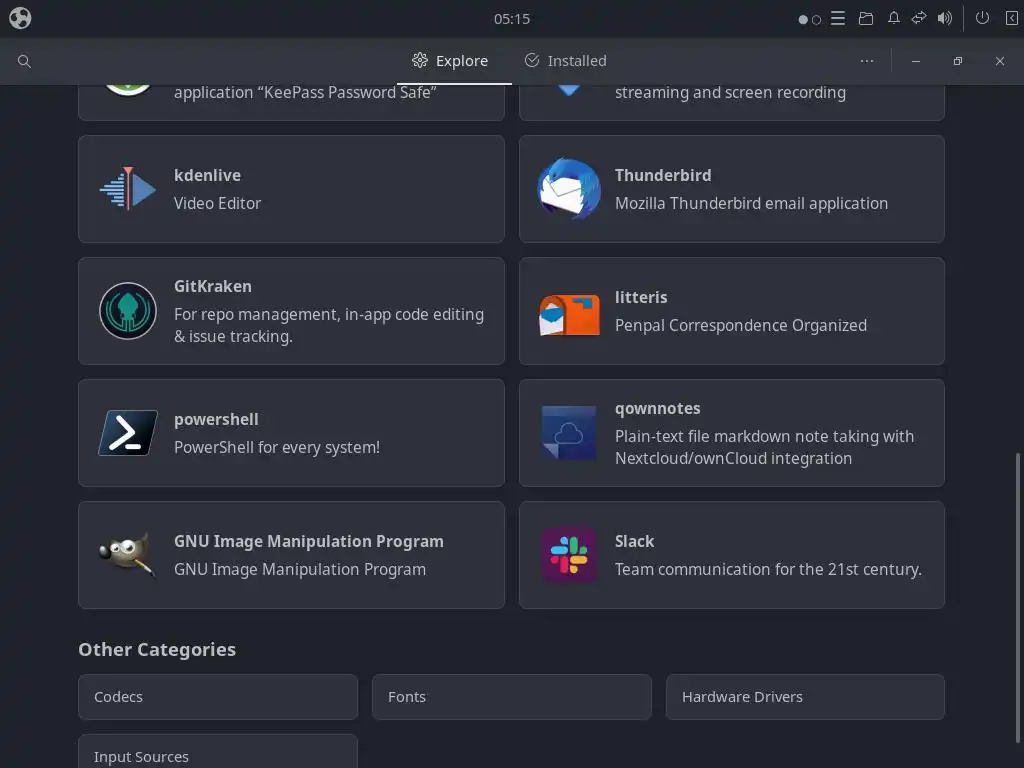Click the litteris mailbox icon
Screen dimensions: 1024x768
[x=569, y=314]
